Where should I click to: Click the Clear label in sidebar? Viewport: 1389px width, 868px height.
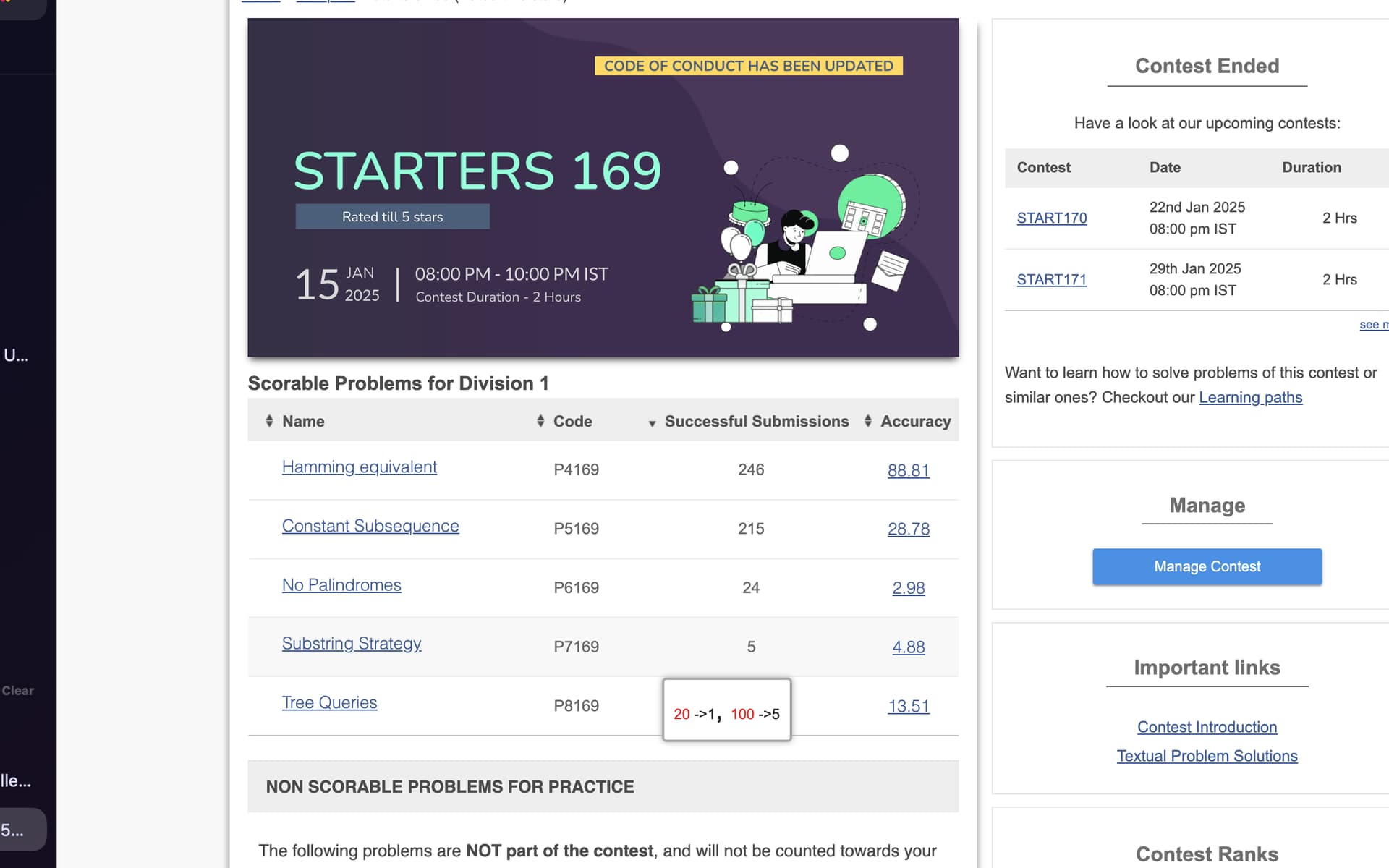(18, 691)
